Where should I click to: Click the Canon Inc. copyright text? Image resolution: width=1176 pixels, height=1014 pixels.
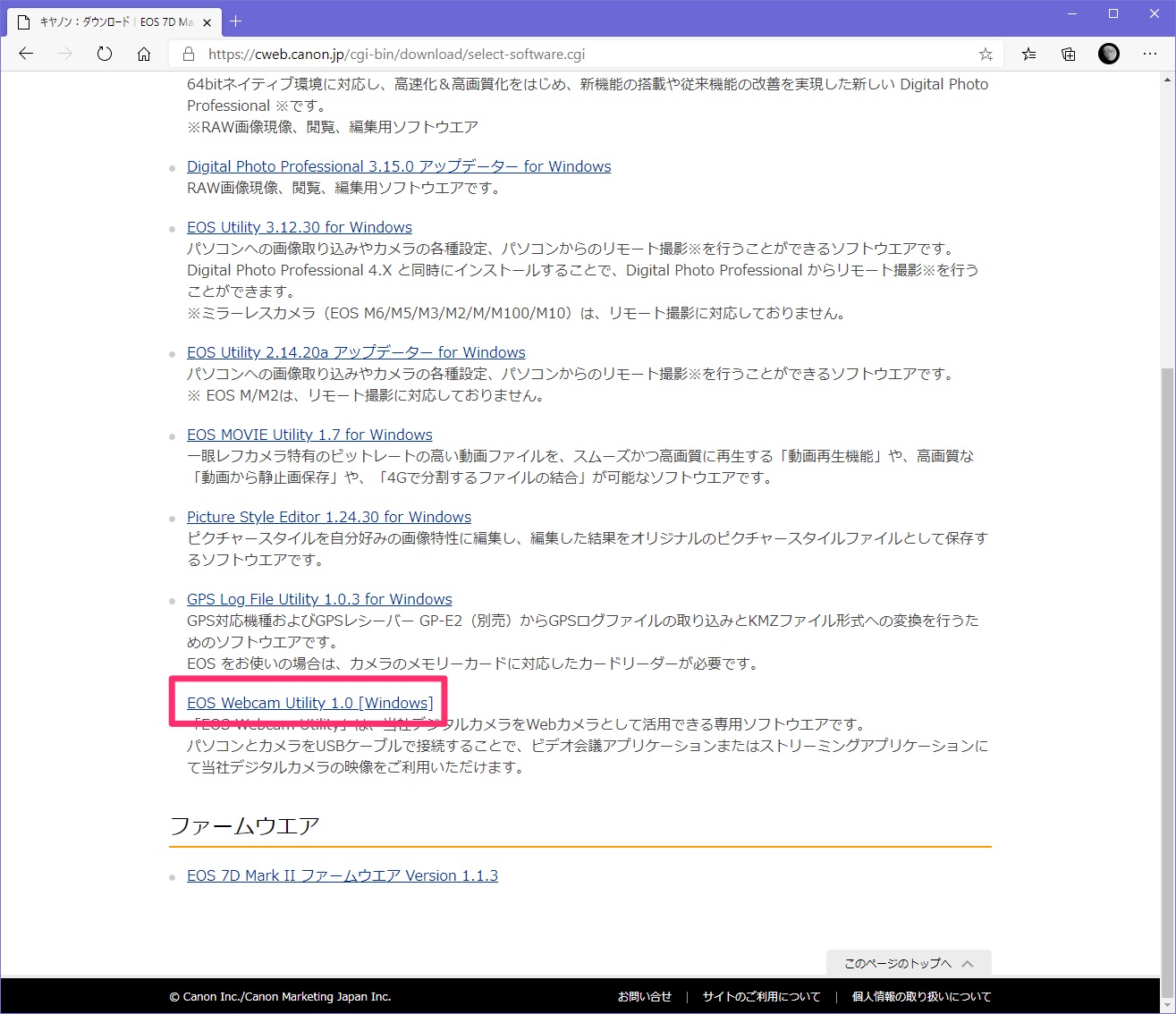tap(280, 996)
